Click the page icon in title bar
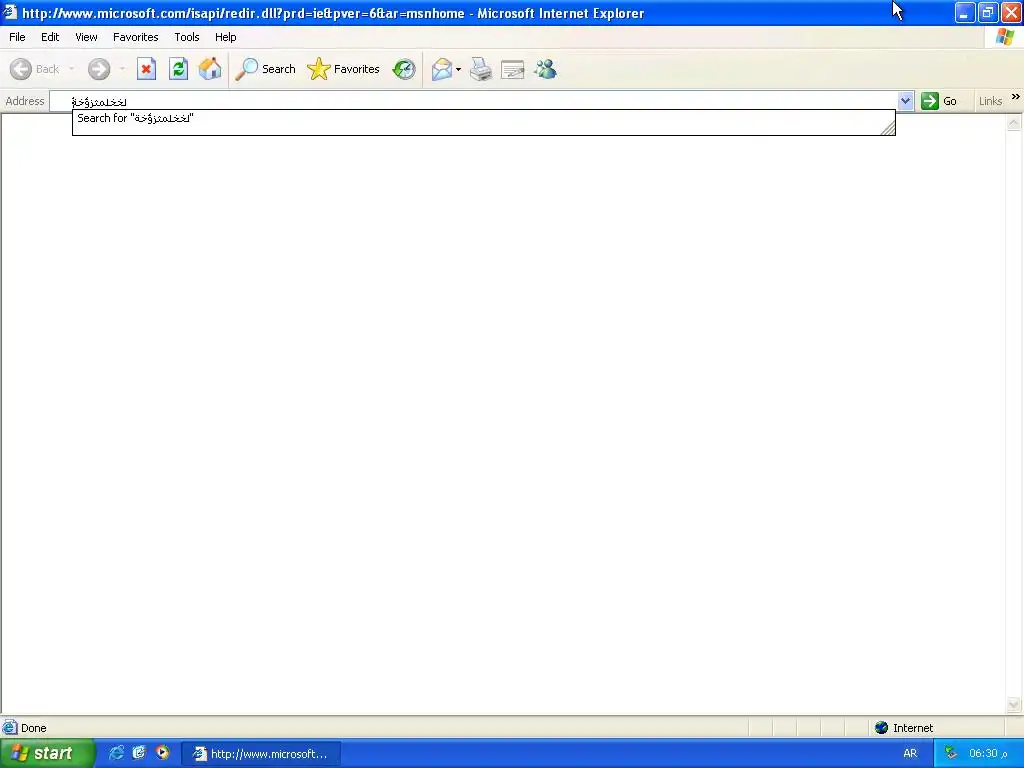Screen dimensions: 1024x768 [x=10, y=12]
